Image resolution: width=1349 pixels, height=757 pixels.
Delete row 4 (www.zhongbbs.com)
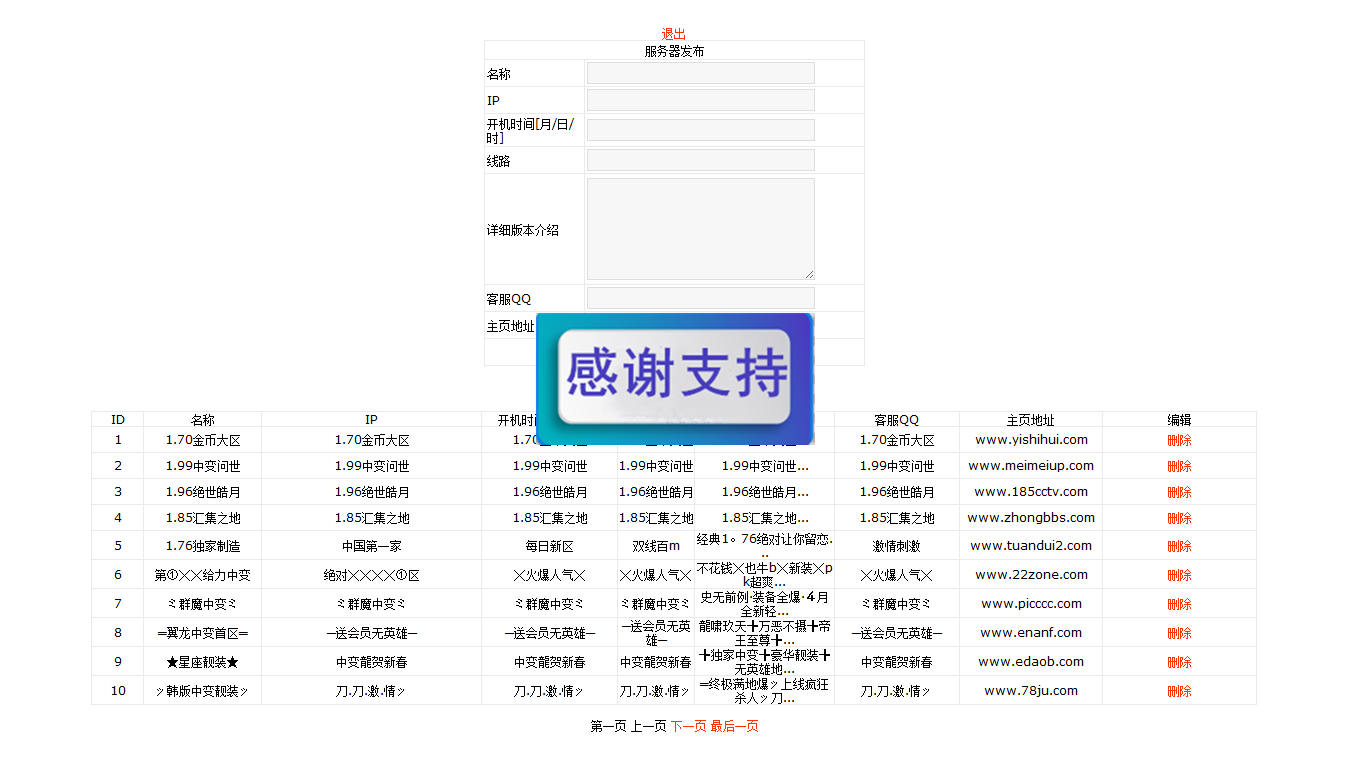1179,518
